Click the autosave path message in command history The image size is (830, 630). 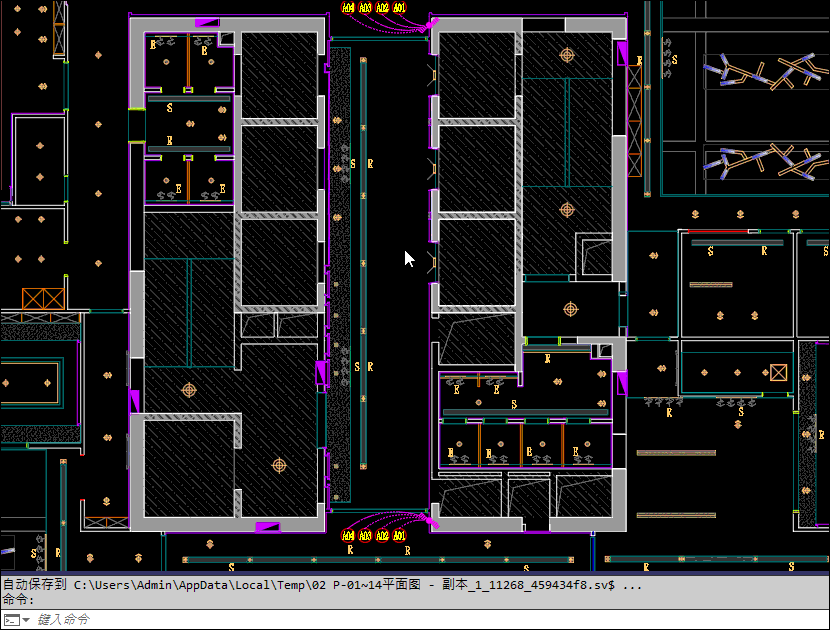coord(320,584)
